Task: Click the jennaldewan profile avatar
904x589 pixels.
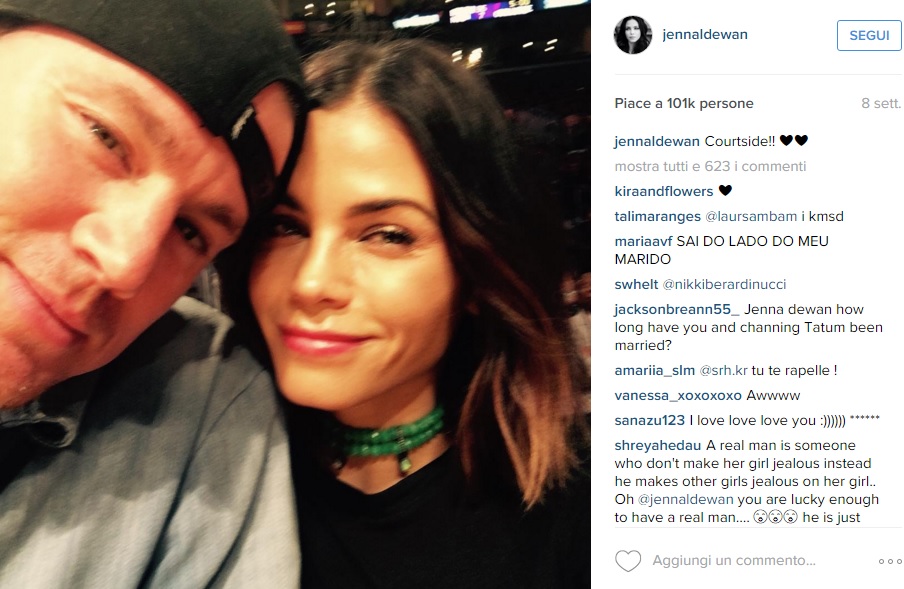Action: 633,35
